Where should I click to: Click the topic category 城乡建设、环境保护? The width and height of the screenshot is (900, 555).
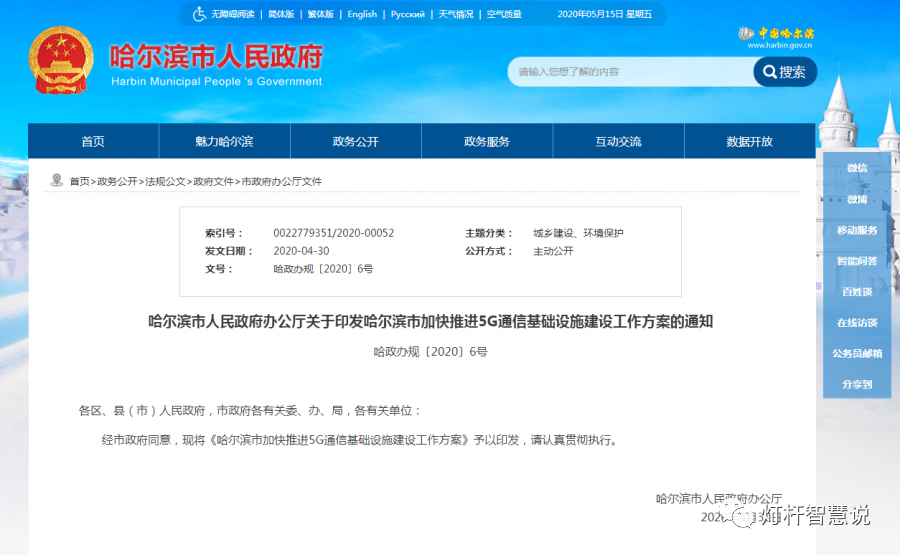pyautogui.click(x=578, y=233)
